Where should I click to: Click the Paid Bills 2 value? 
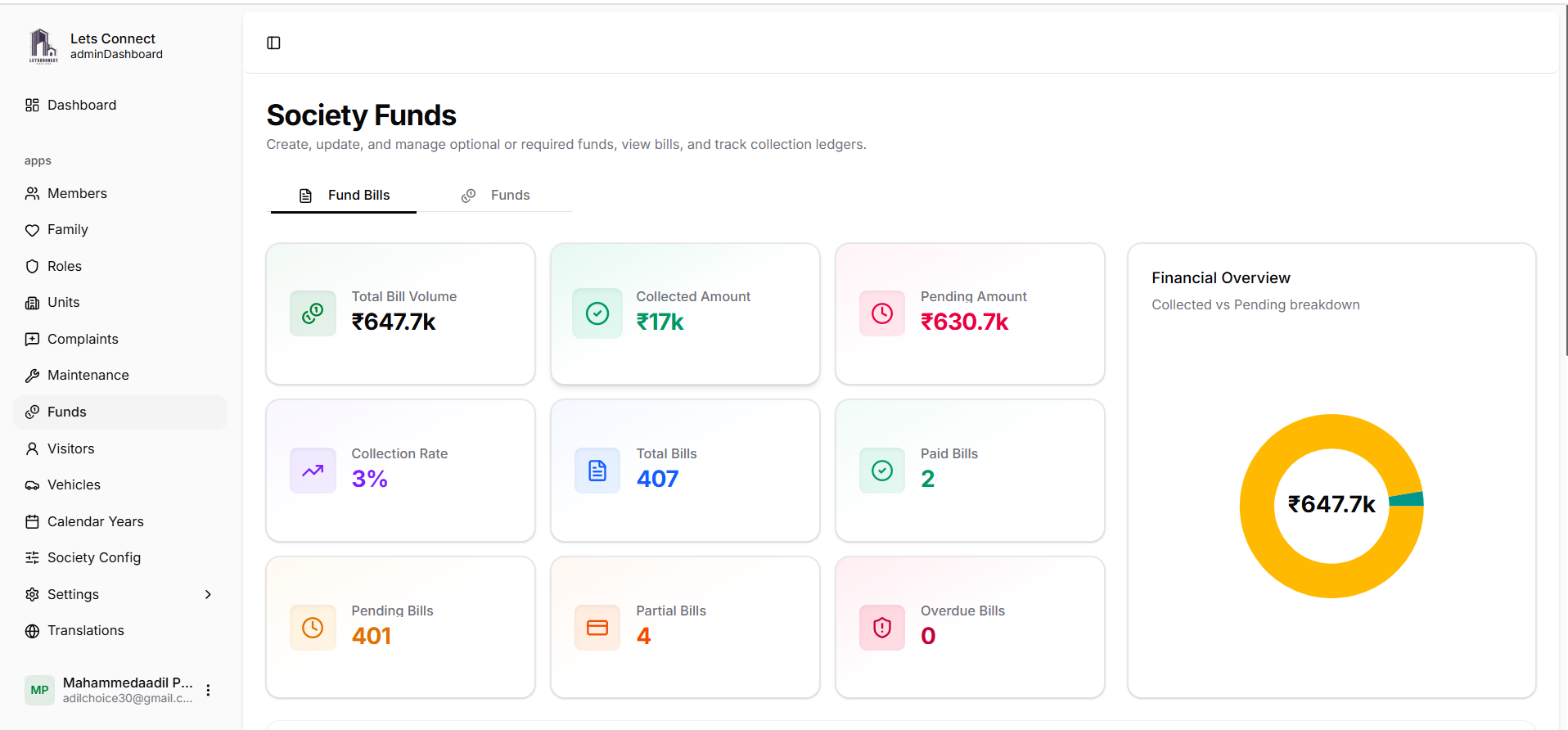click(x=927, y=480)
